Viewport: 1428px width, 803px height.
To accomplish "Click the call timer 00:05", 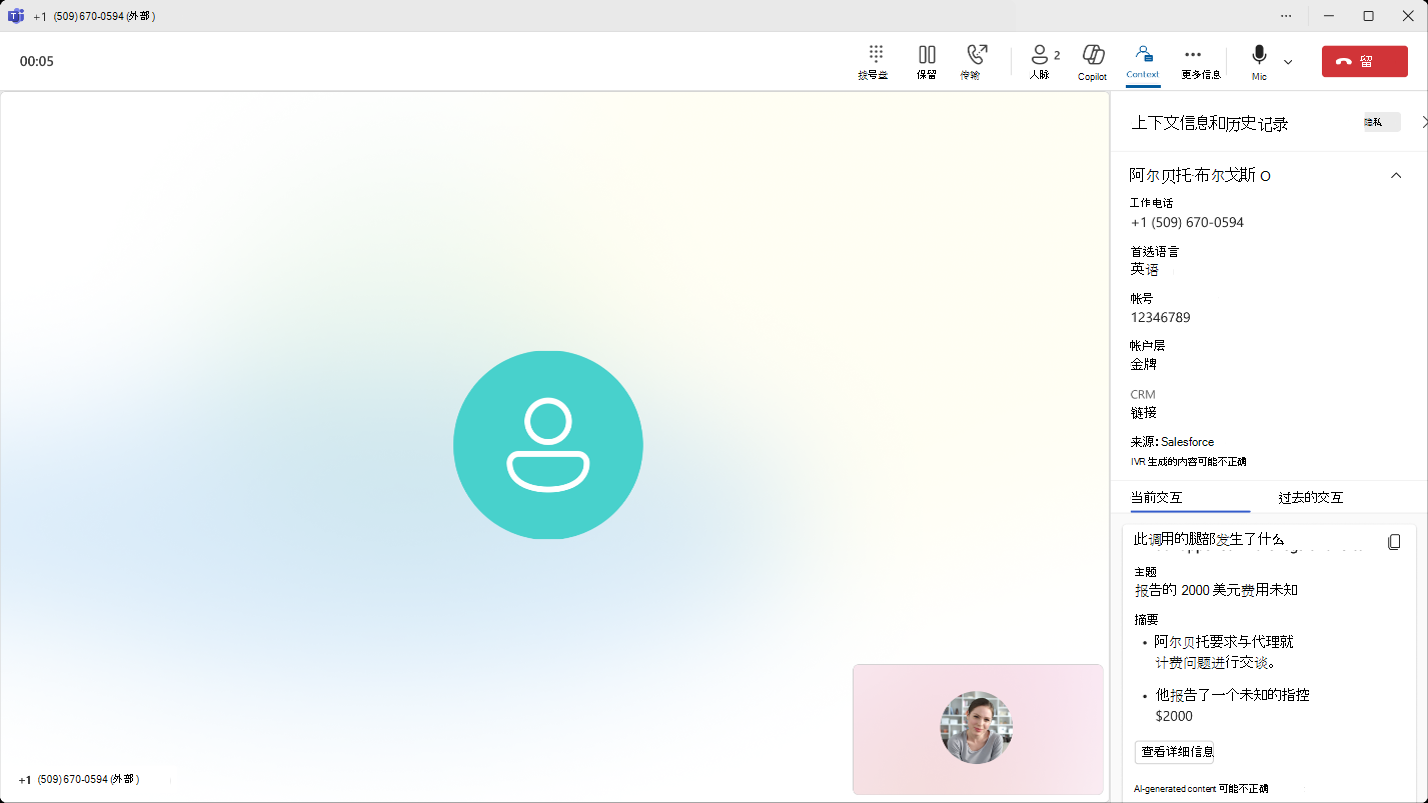I will (37, 61).
